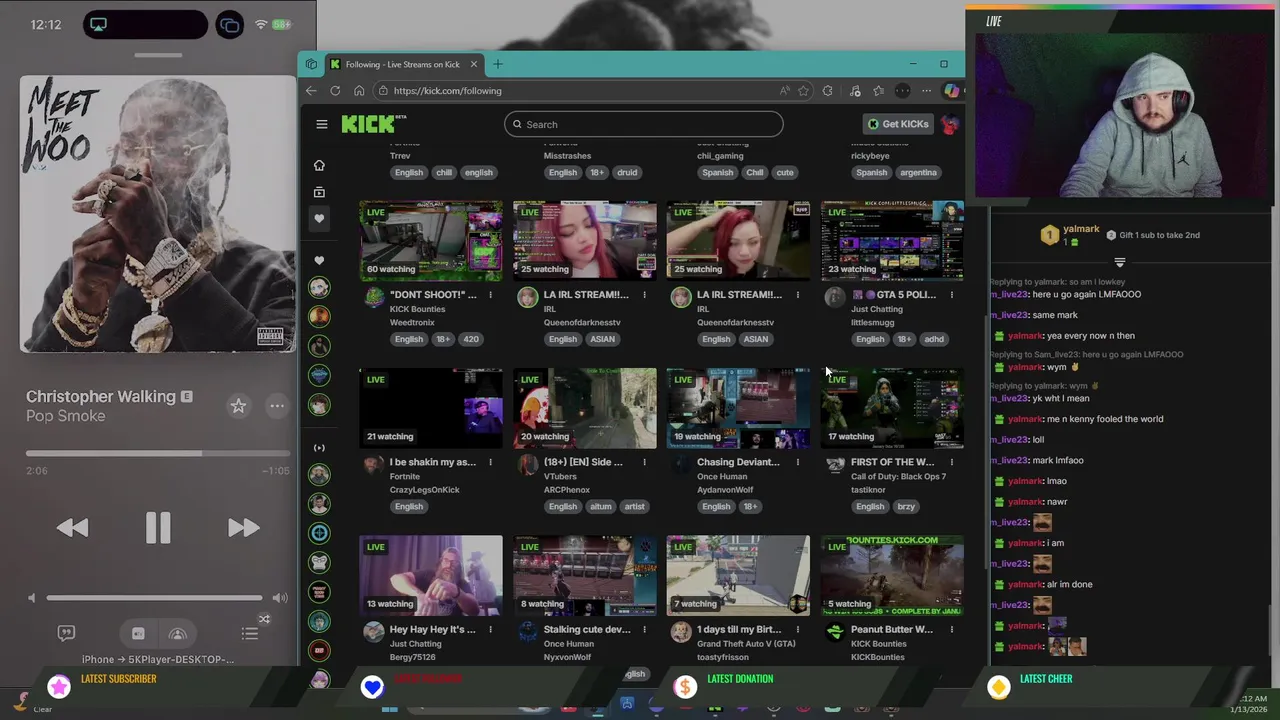This screenshot has height=720, width=1280.
Task: Select the Apple TV output button
Action: (x=138, y=633)
